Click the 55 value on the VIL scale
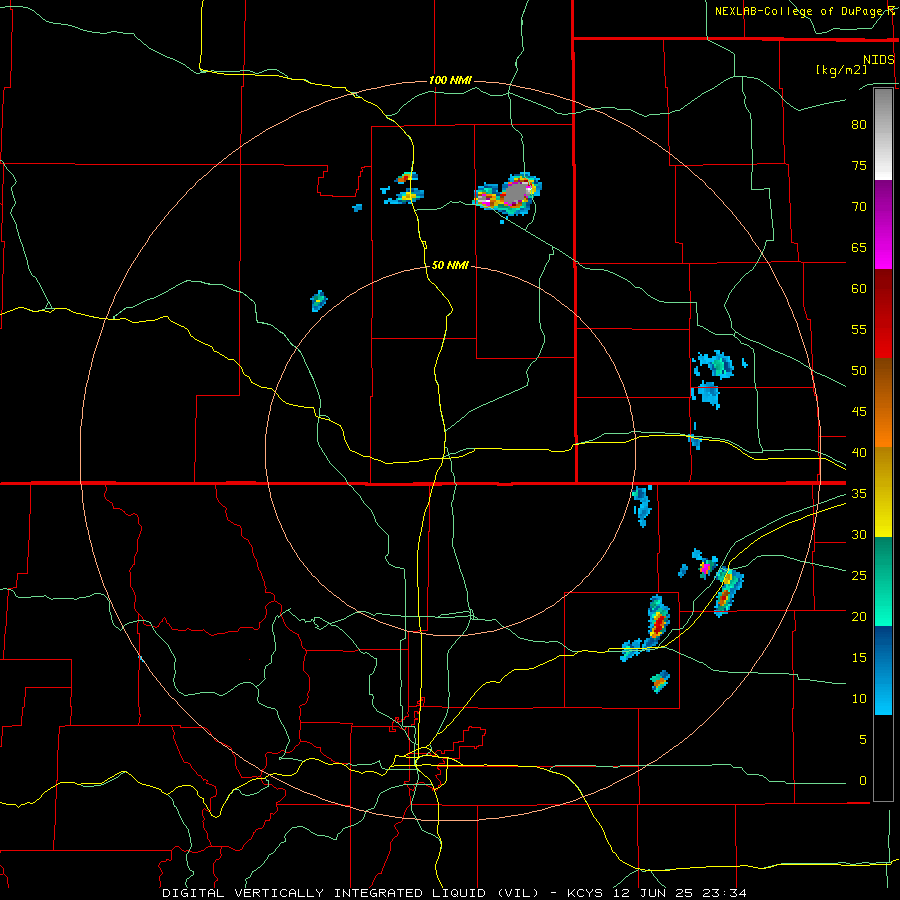The width and height of the screenshot is (900, 900). [x=859, y=330]
